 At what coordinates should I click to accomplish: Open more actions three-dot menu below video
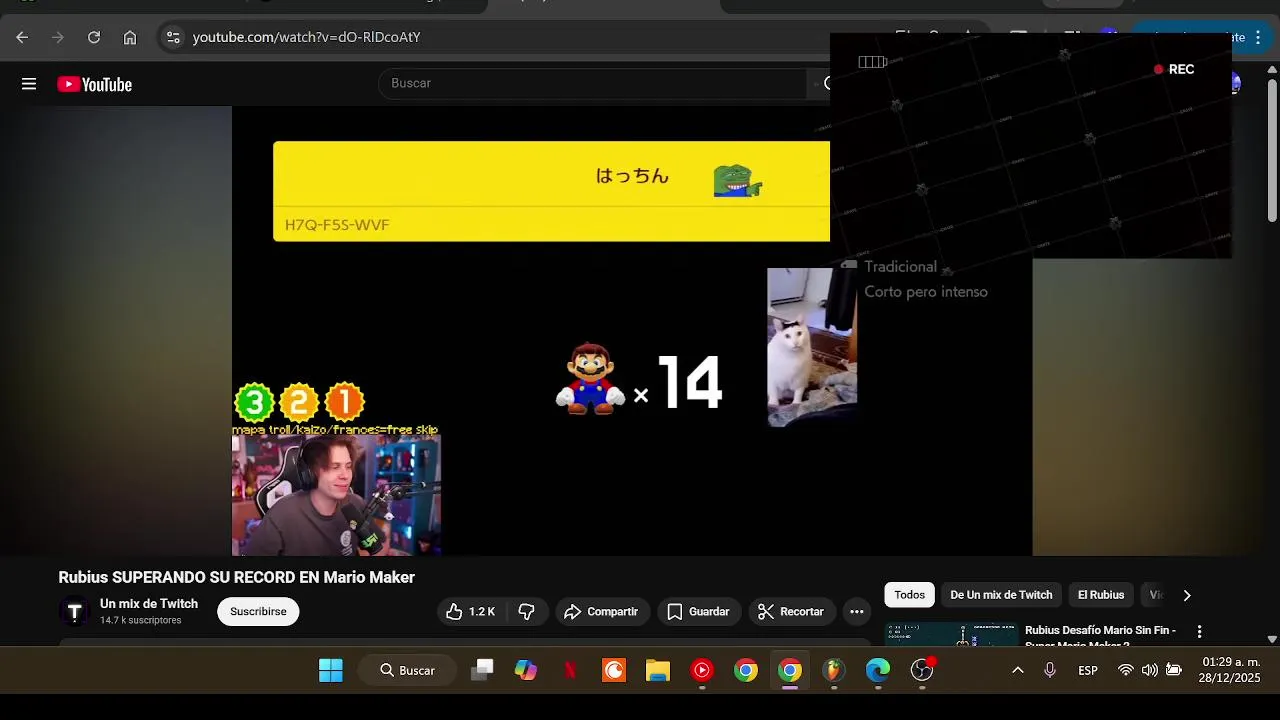[857, 611]
